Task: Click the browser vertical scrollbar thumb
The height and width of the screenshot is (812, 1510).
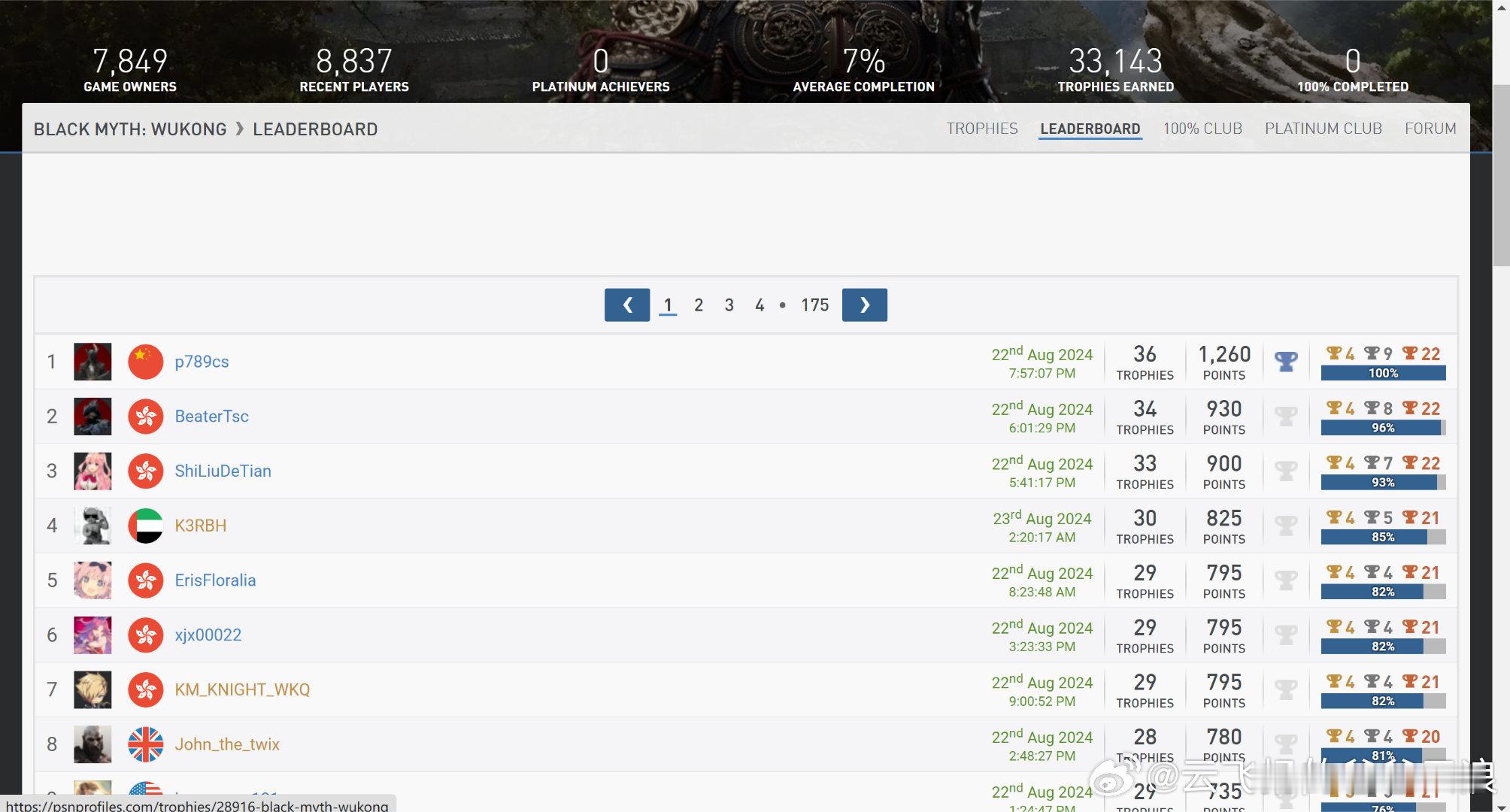Action: coord(1500,174)
